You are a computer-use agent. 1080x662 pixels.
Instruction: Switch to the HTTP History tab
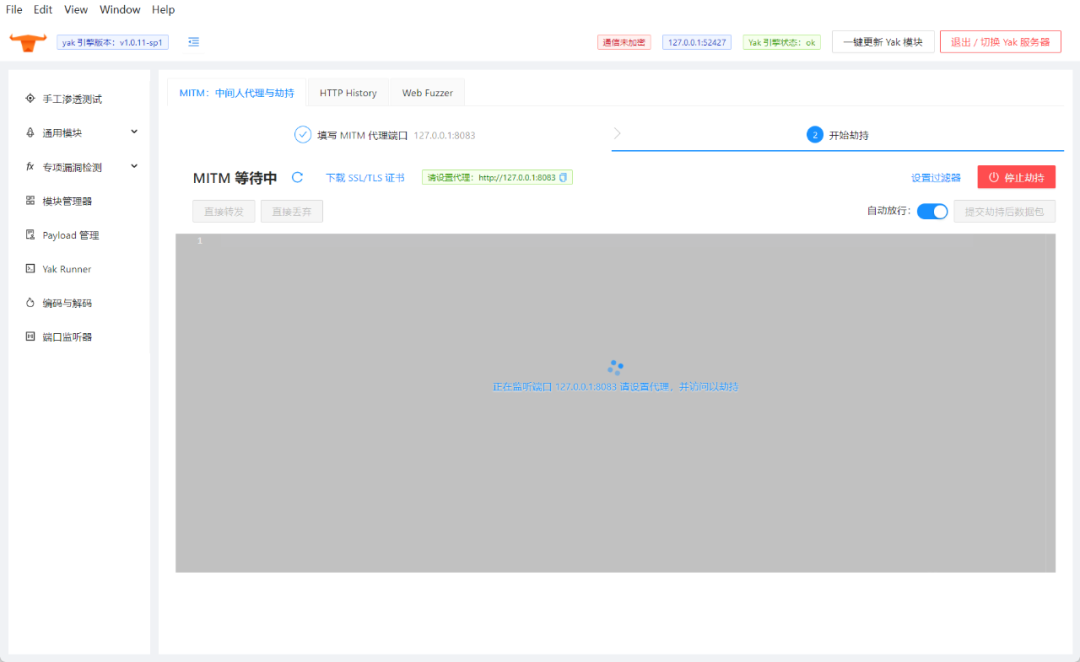[348, 92]
